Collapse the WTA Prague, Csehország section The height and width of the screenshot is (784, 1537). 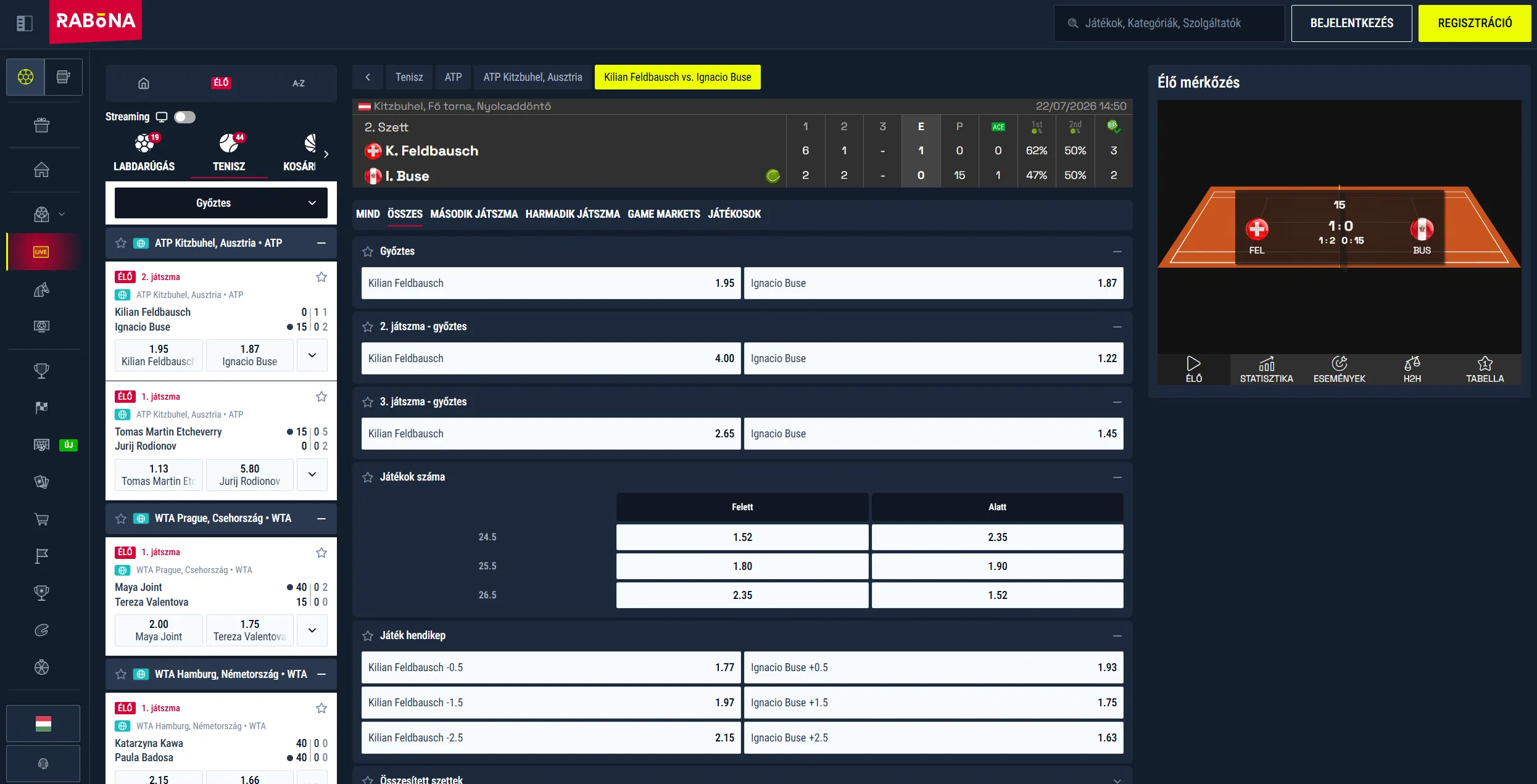pyautogui.click(x=321, y=519)
